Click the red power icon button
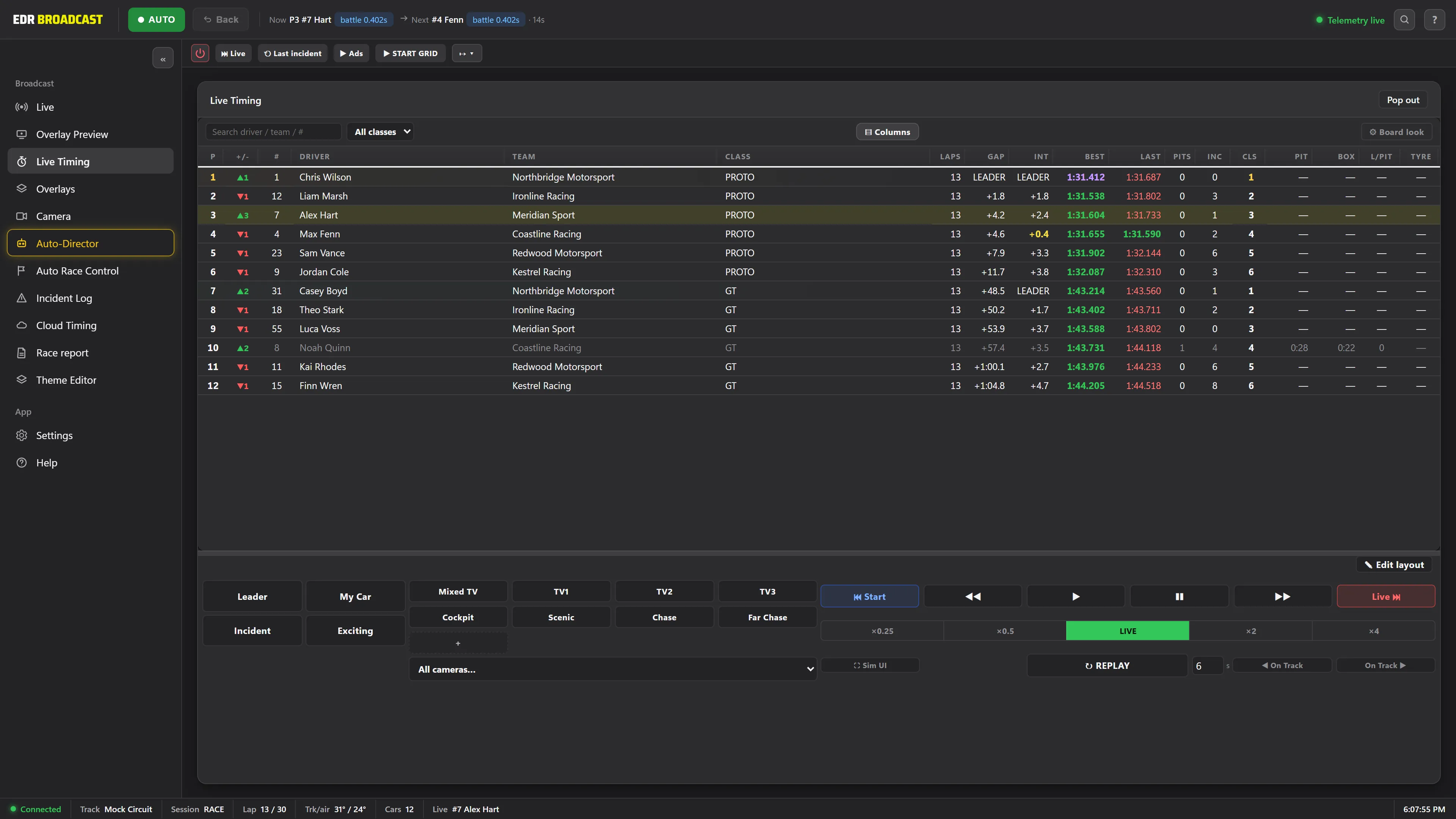1456x819 pixels. tap(200, 53)
